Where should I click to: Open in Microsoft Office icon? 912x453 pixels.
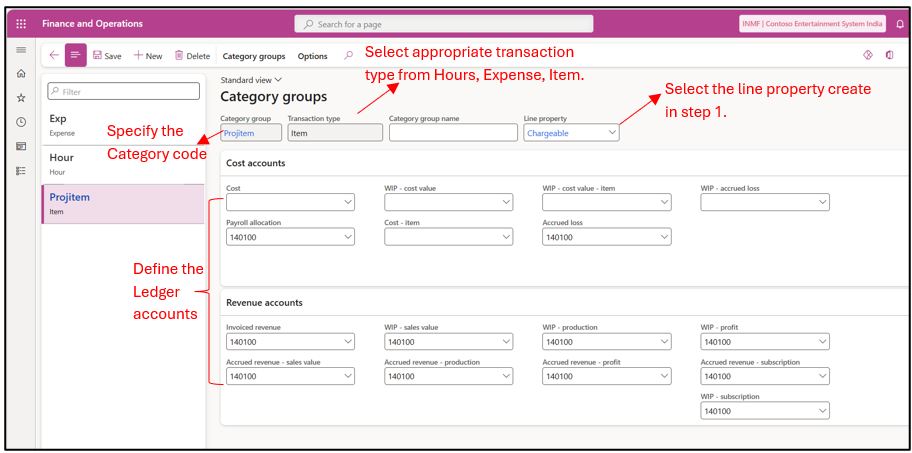(889, 55)
